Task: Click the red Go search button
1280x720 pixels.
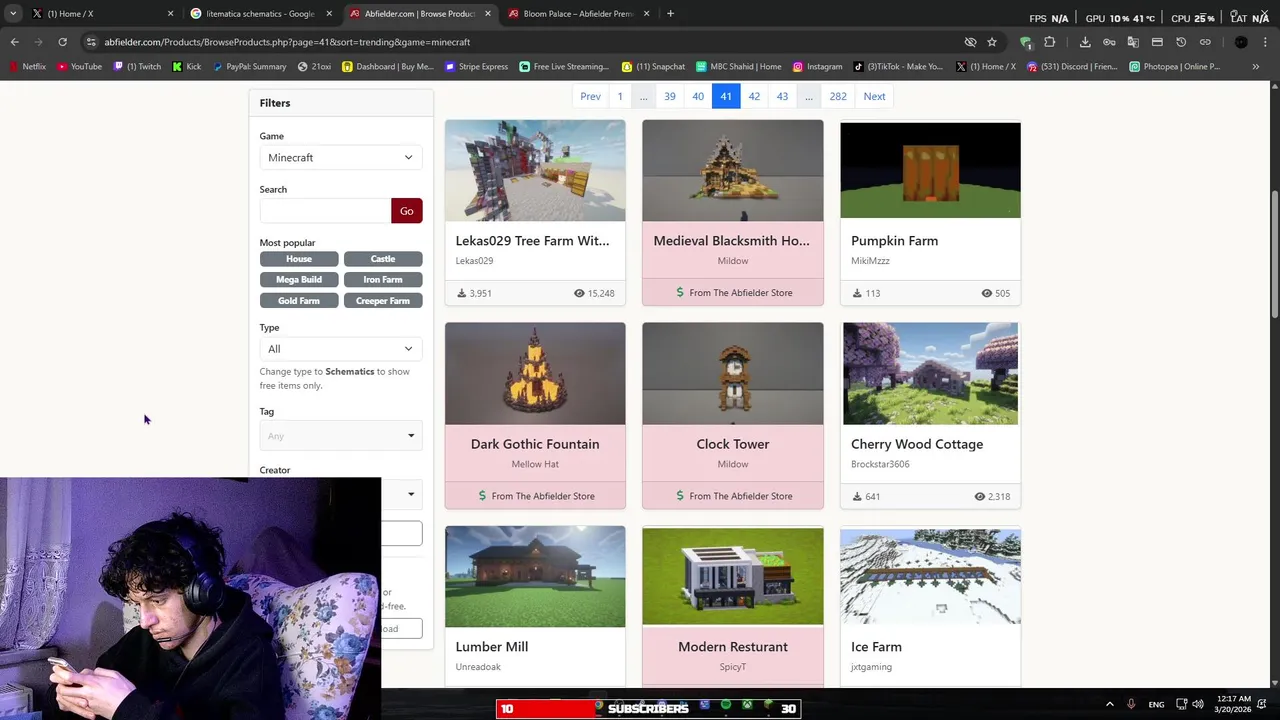Action: 407,211
